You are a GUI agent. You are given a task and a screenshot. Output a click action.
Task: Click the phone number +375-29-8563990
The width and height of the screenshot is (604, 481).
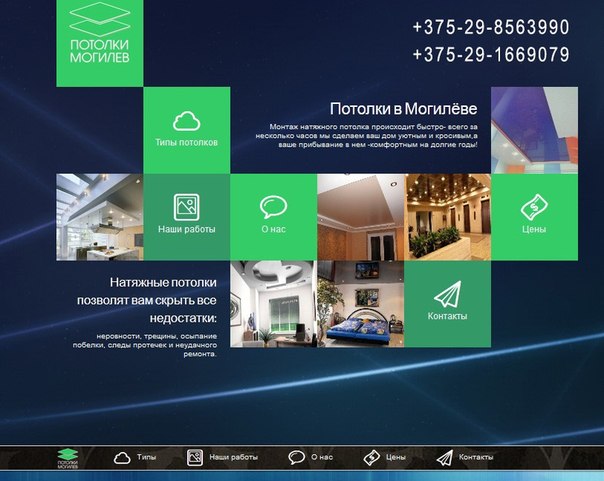click(491, 27)
